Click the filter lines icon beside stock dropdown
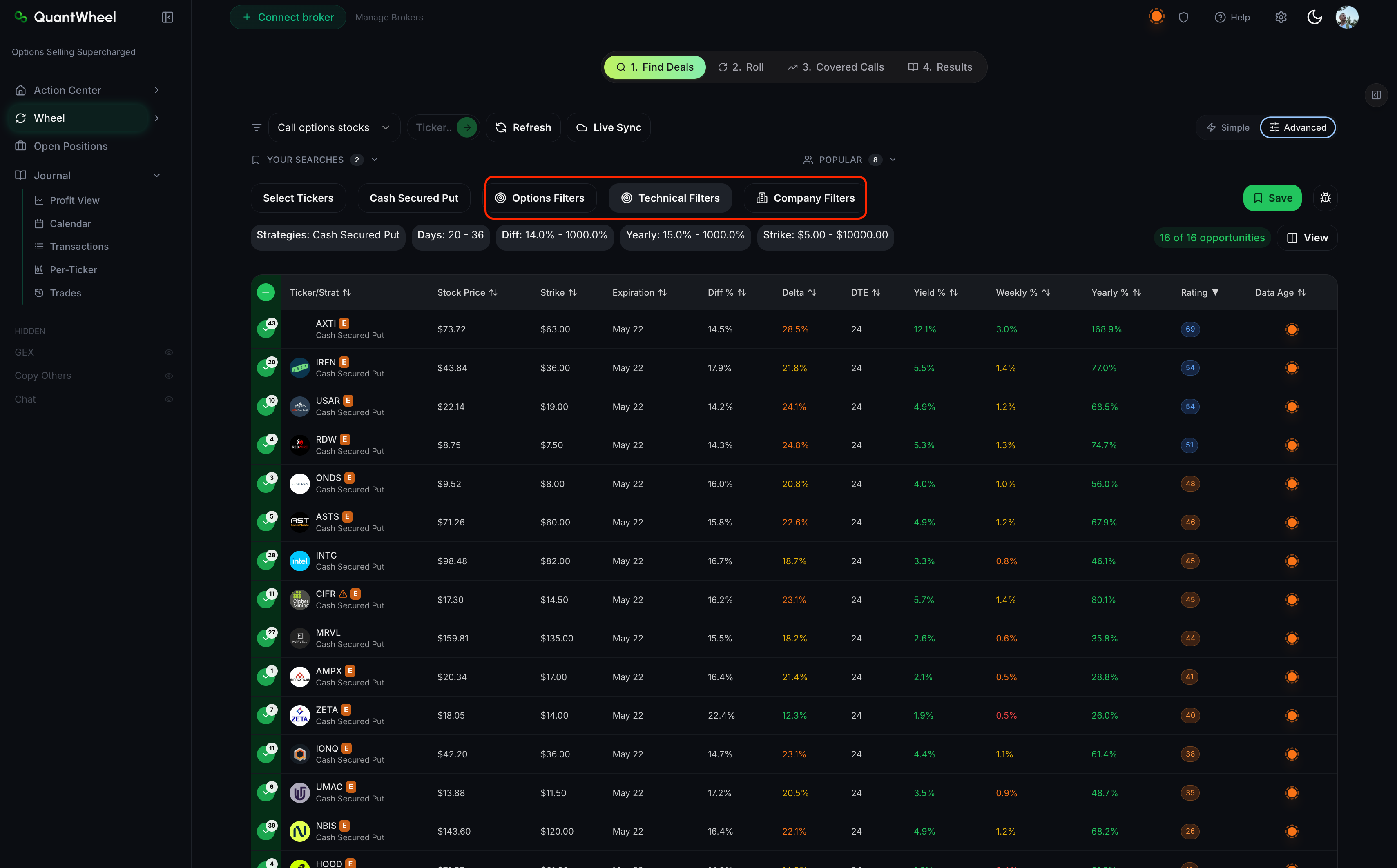 (257, 127)
